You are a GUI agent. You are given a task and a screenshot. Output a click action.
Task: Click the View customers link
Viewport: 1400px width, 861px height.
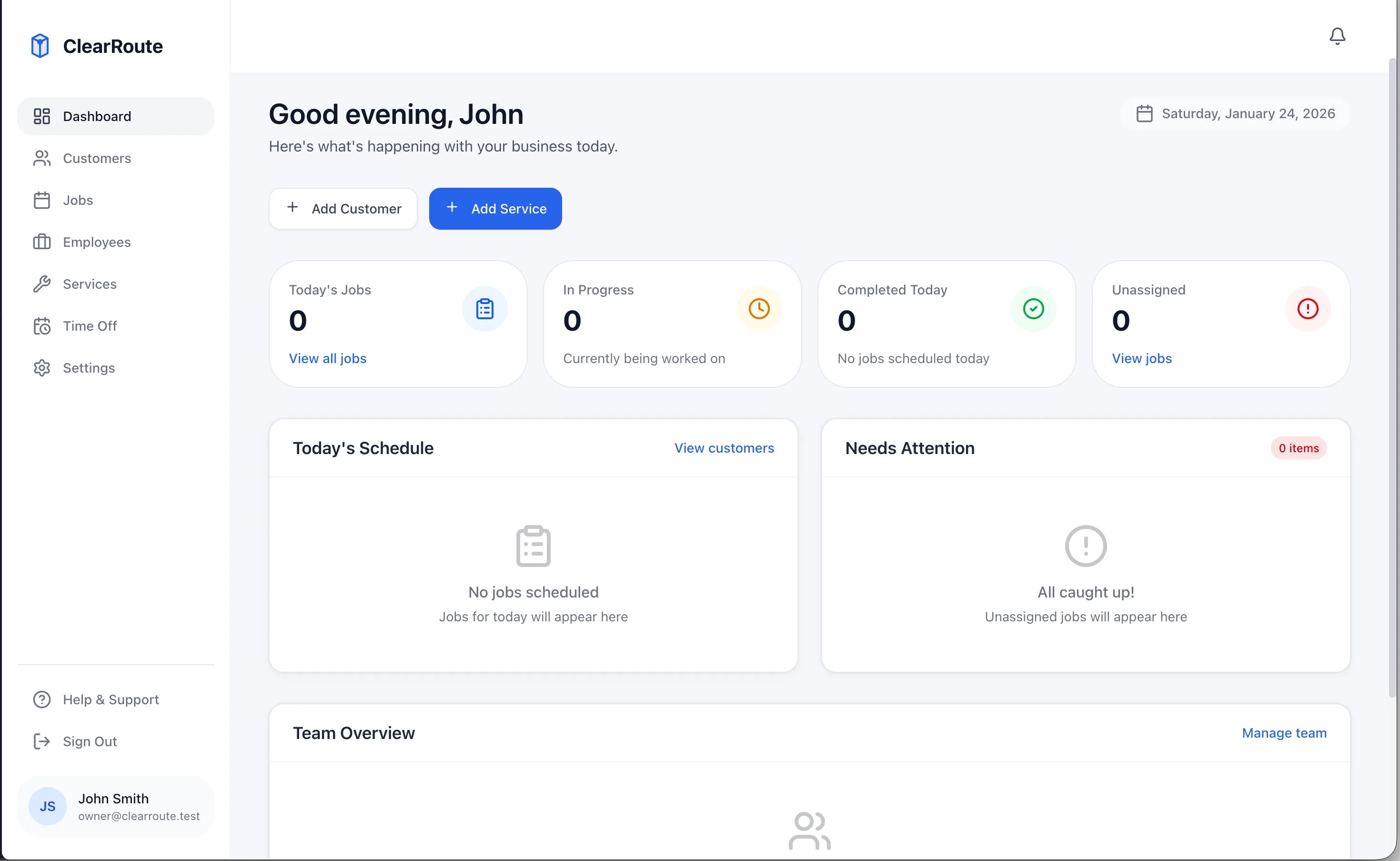click(x=724, y=448)
